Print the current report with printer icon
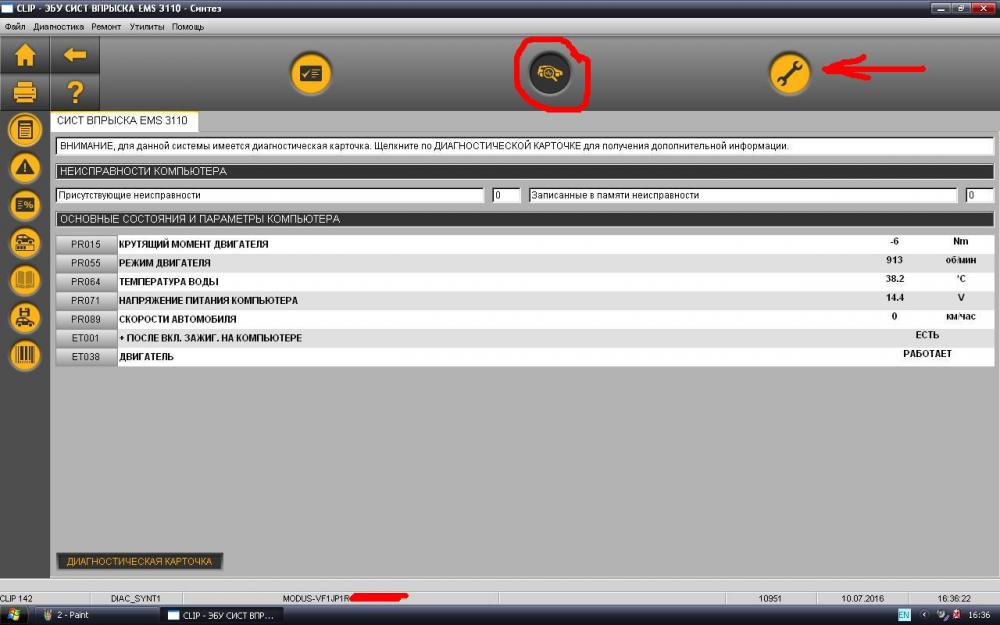 [25, 92]
